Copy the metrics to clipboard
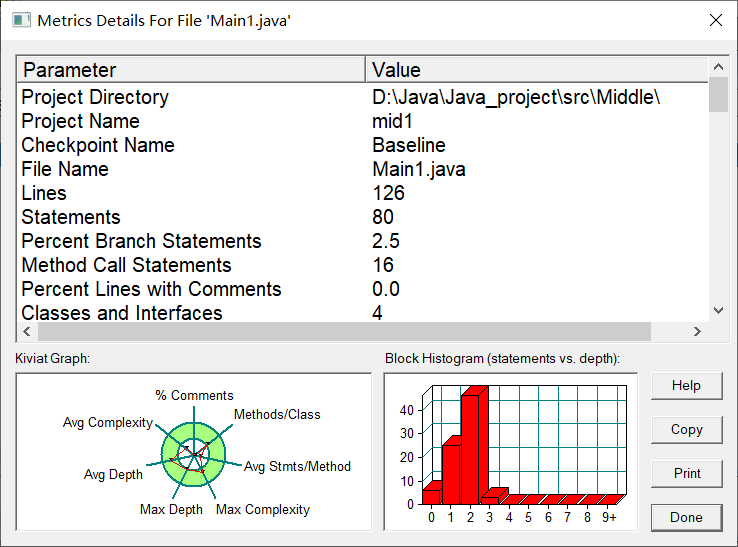This screenshot has height=547, width=738. [x=686, y=430]
